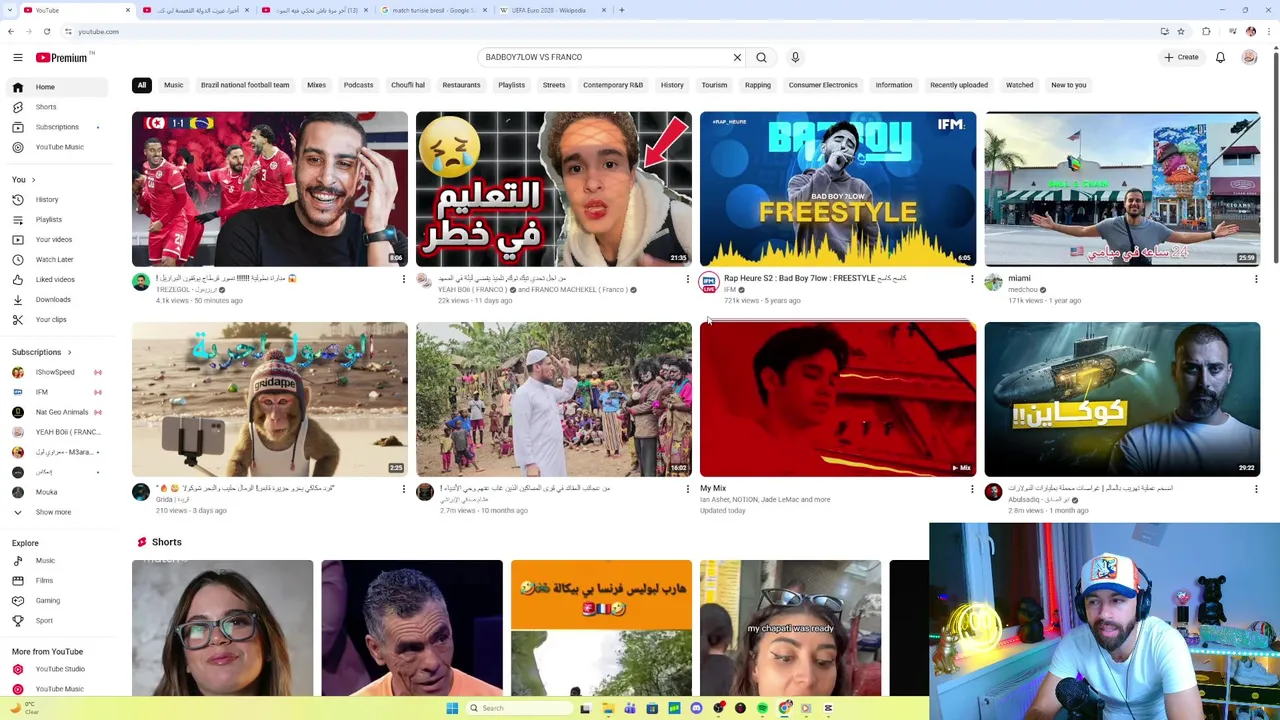
Task: Open YouTube Studio link
Action: pyautogui.click(x=55, y=669)
